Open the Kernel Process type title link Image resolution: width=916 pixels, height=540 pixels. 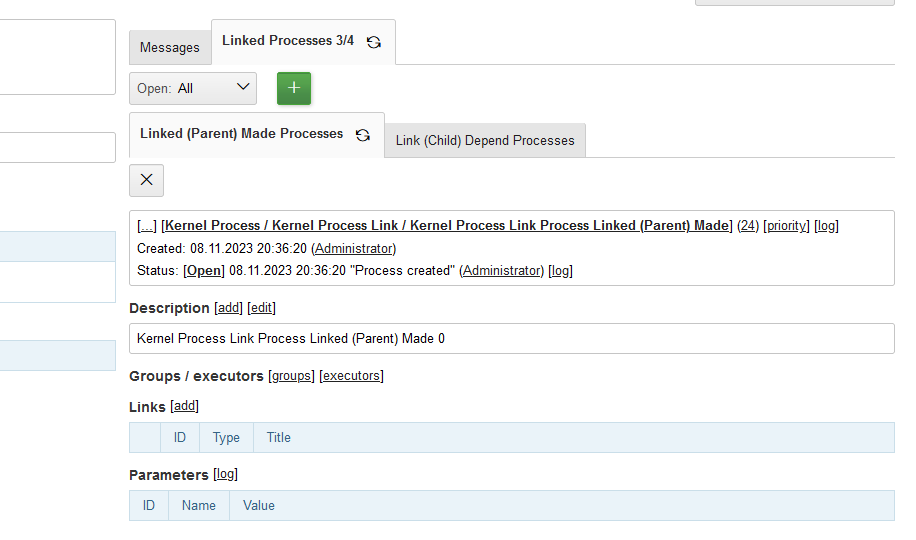[448, 226]
